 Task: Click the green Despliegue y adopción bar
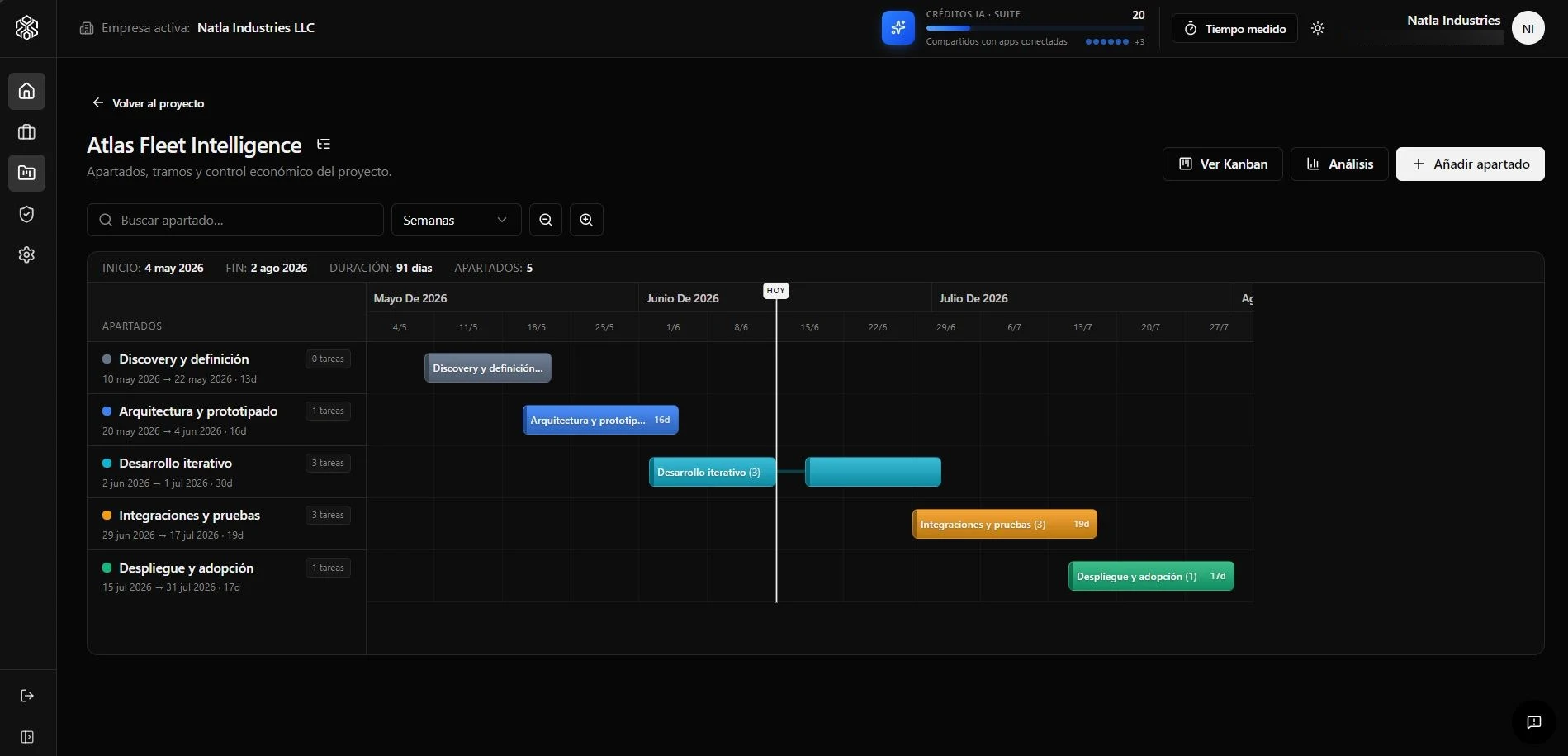[x=1151, y=576]
